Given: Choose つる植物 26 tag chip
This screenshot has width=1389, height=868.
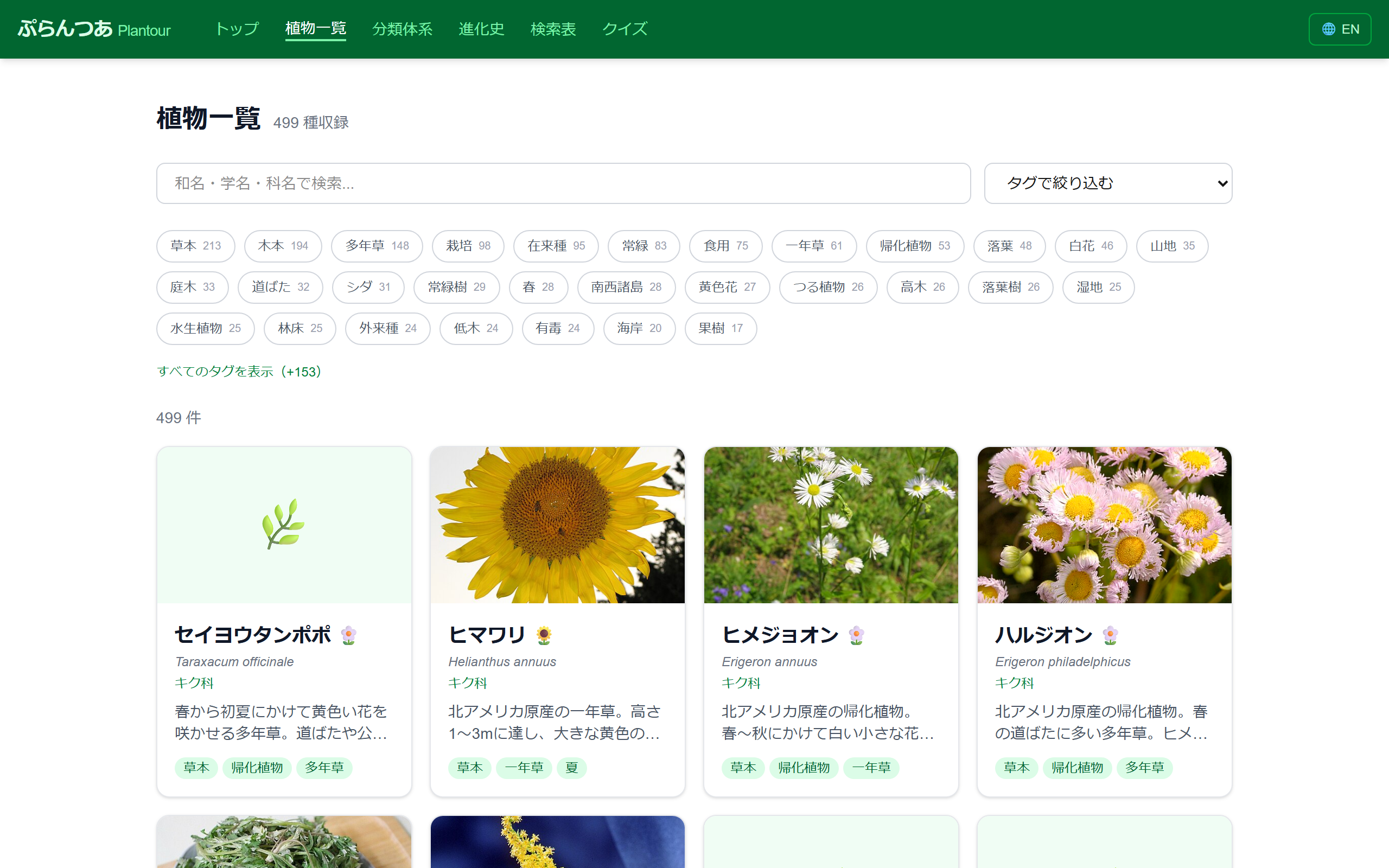Looking at the screenshot, I should pos(828,287).
